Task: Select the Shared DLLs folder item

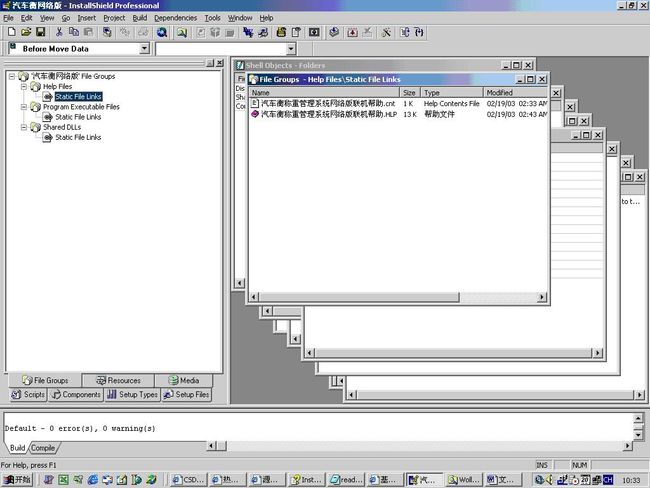Action: tap(62, 127)
